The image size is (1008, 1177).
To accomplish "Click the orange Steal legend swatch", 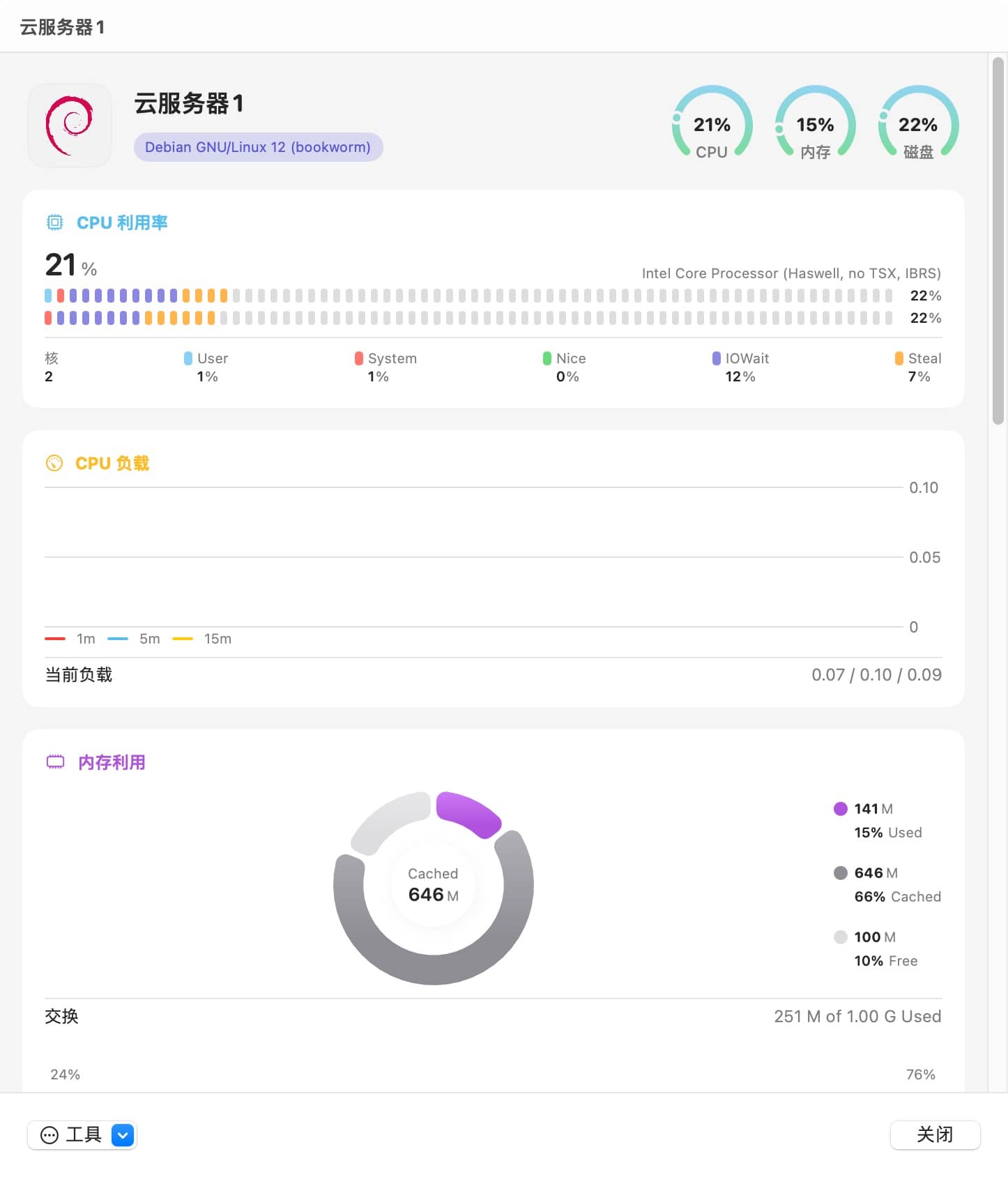I will 899,358.
